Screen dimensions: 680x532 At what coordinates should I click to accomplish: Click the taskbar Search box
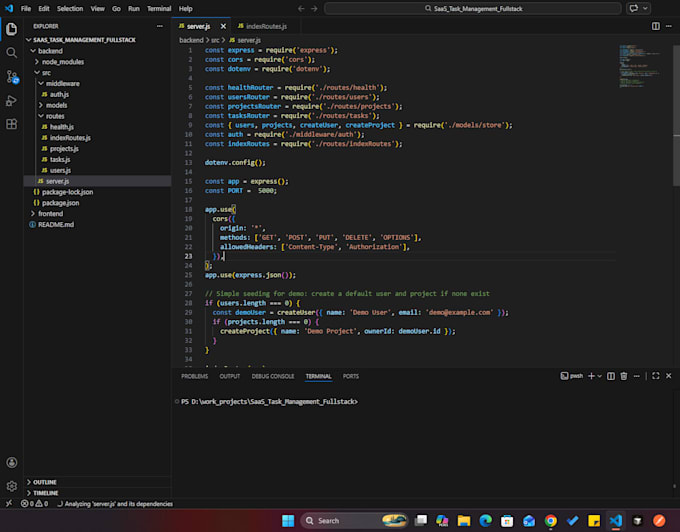tap(354, 520)
